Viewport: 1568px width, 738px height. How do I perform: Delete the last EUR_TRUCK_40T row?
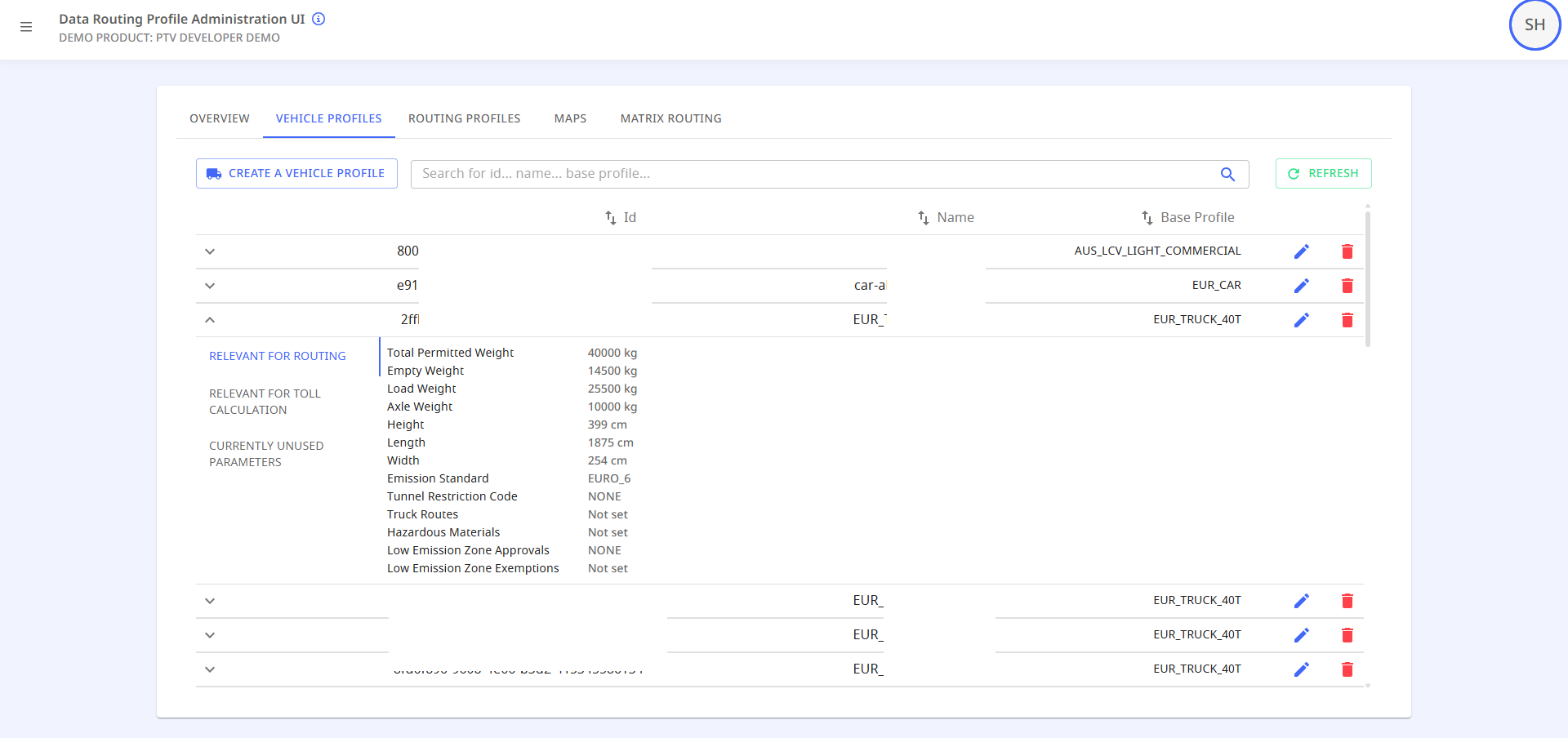[x=1347, y=669]
